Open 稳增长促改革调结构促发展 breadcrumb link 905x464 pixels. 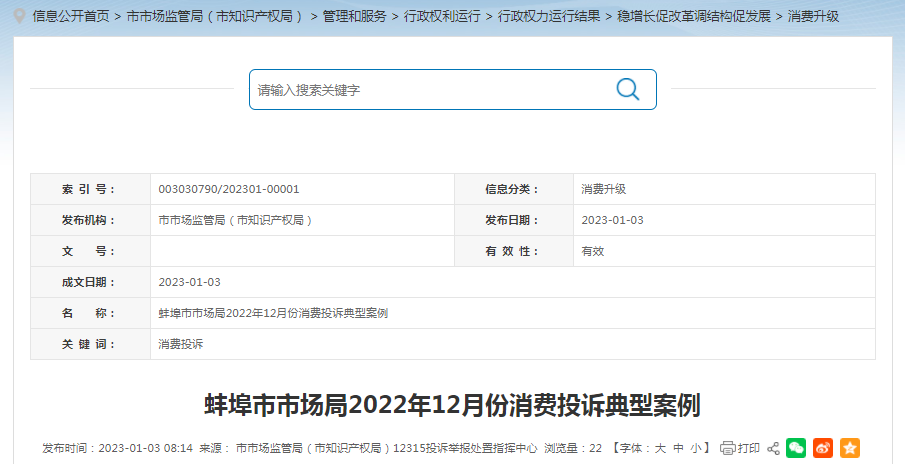click(694, 17)
